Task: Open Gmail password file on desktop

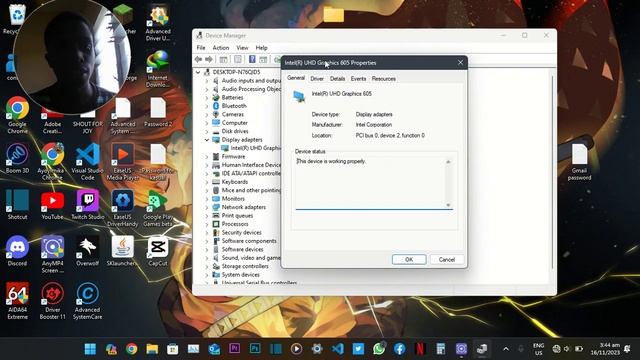Action: pyautogui.click(x=579, y=162)
